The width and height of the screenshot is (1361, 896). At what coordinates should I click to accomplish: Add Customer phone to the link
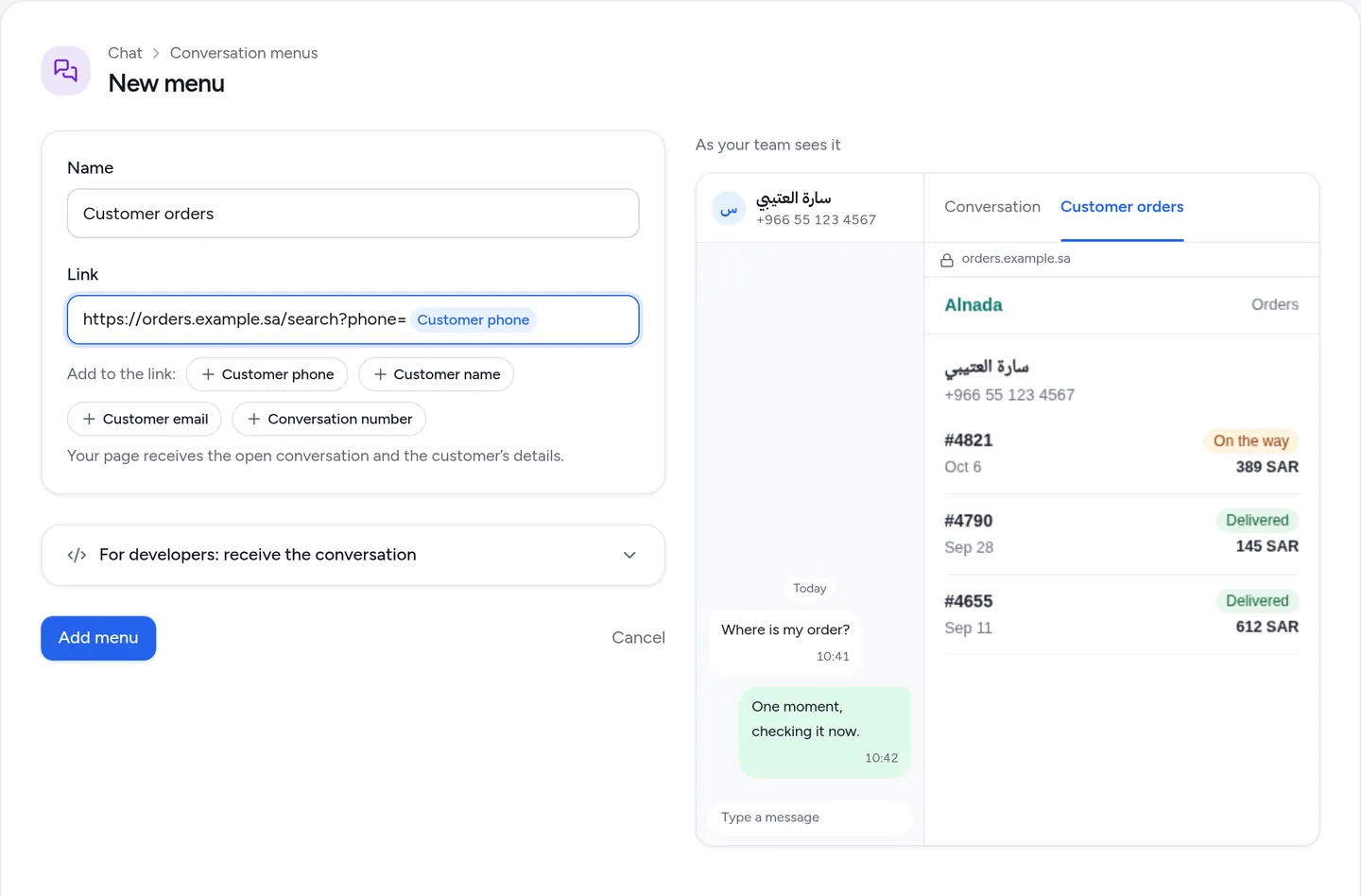click(267, 374)
